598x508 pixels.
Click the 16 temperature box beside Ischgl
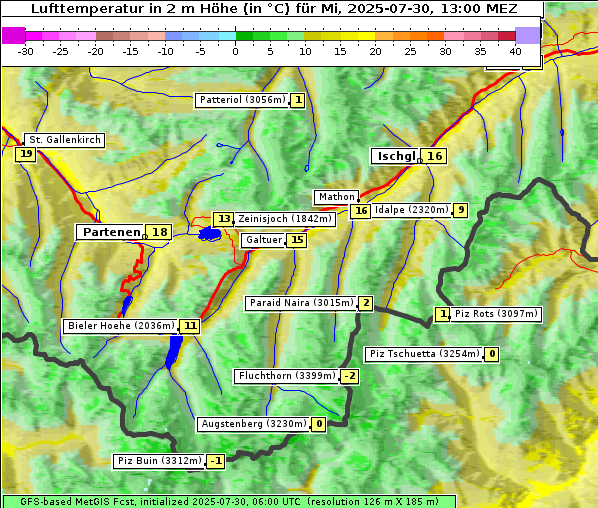coord(434,156)
